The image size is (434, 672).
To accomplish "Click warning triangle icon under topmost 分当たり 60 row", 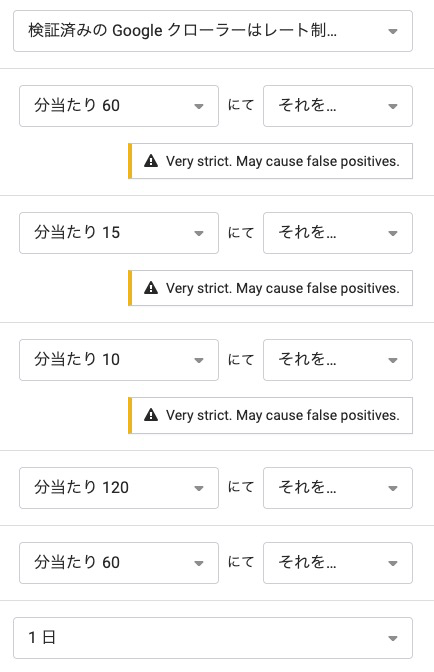I will click(151, 161).
